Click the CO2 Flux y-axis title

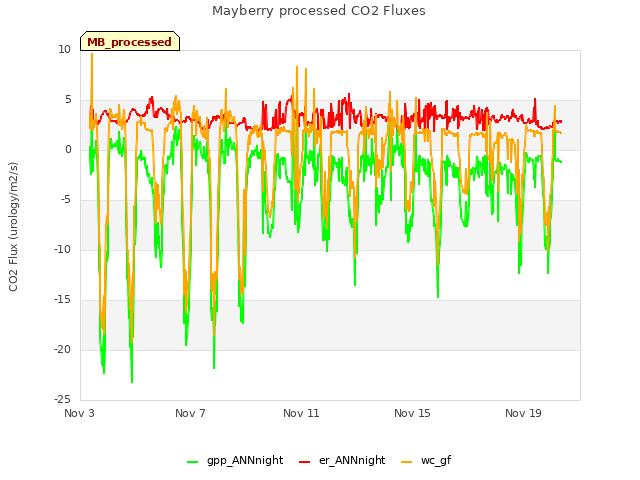[13, 227]
